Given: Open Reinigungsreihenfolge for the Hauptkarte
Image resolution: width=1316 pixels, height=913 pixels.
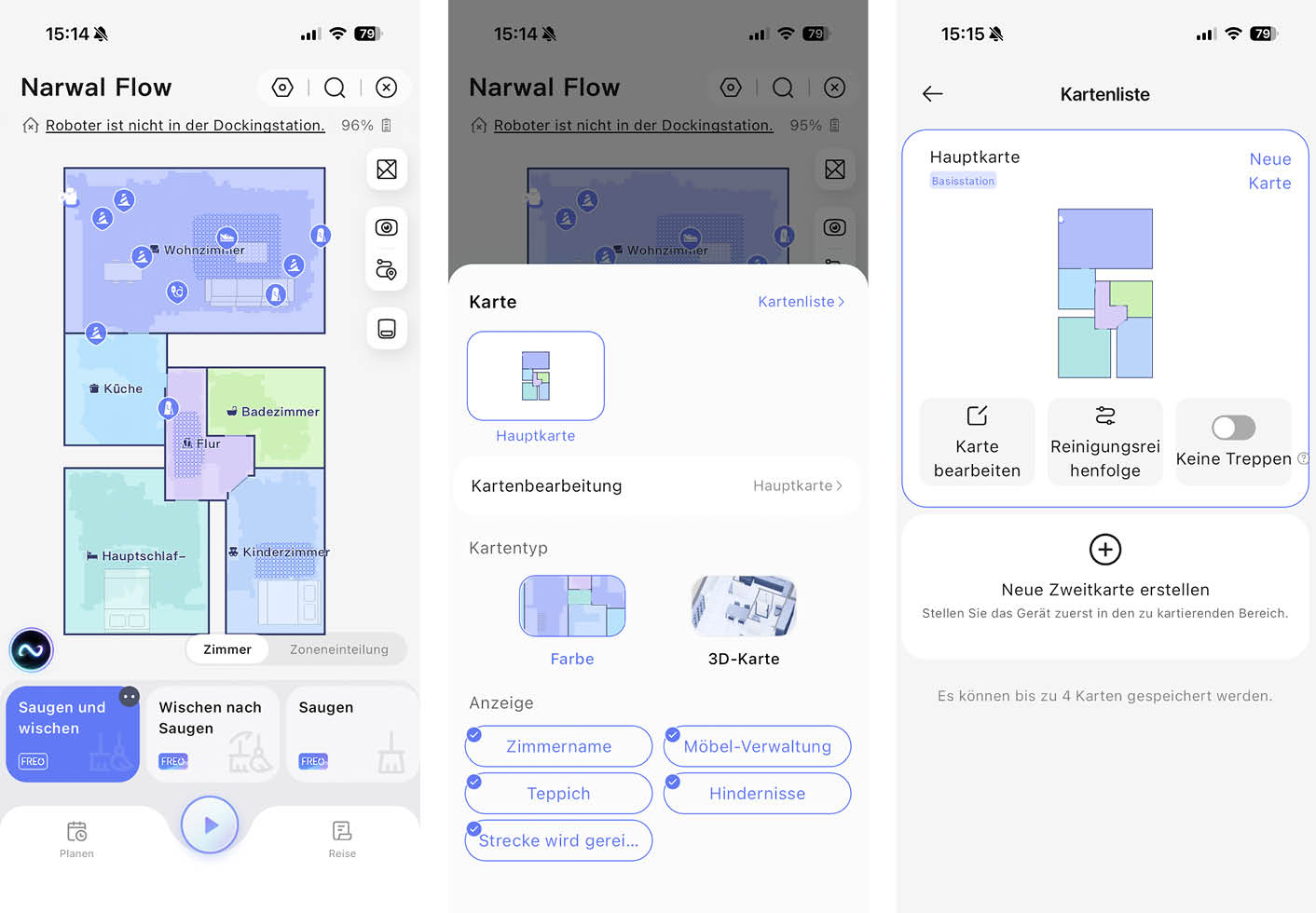Looking at the screenshot, I should tap(1104, 442).
